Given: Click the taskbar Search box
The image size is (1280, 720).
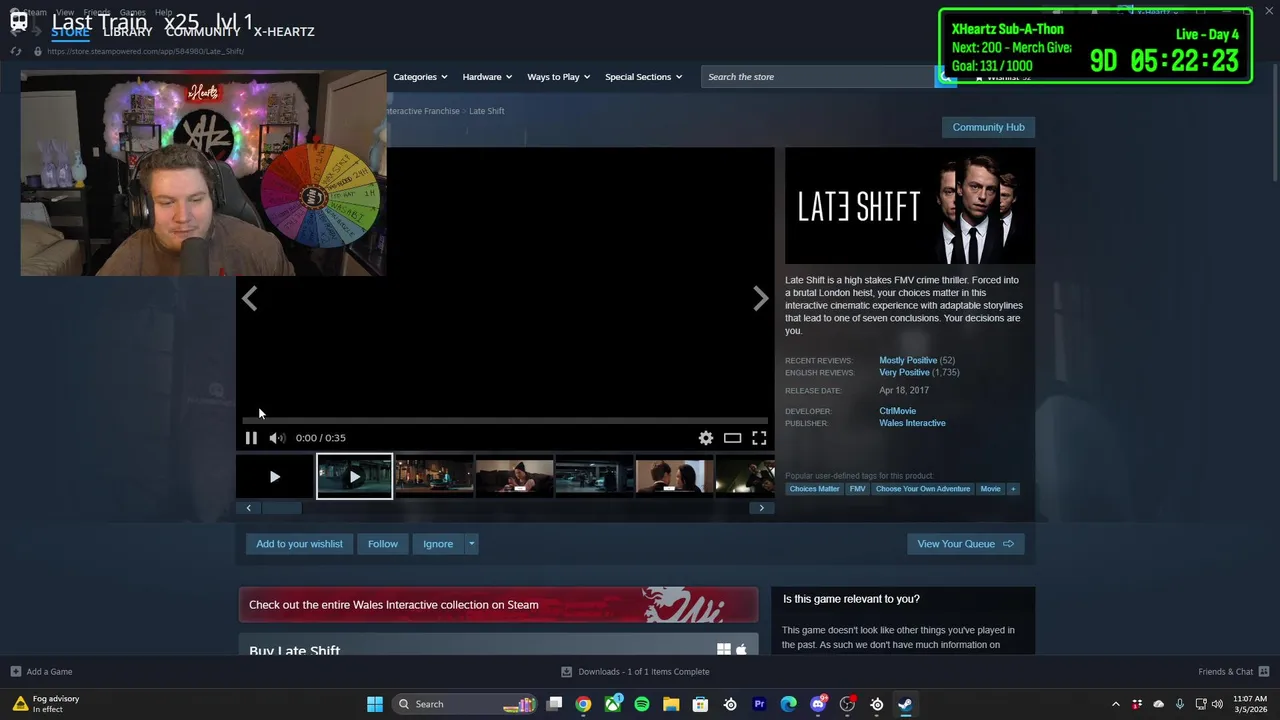Looking at the screenshot, I should point(465,704).
